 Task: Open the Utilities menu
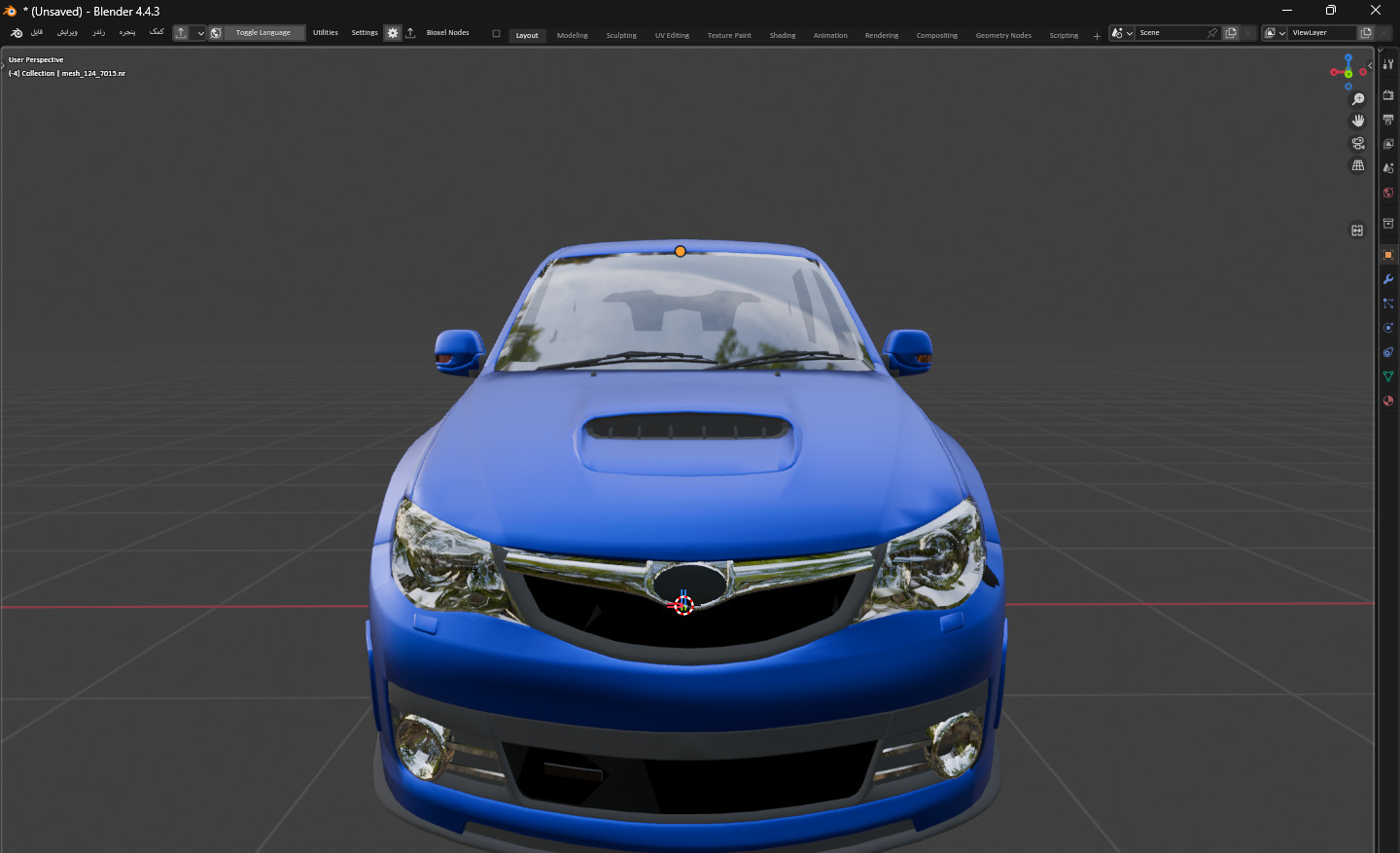[326, 33]
